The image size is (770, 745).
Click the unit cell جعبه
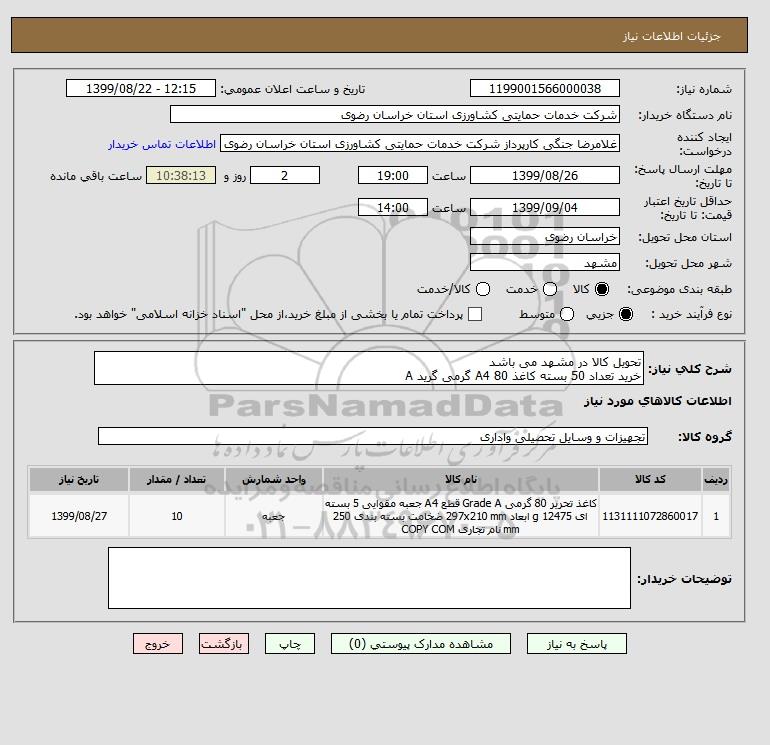point(274,516)
